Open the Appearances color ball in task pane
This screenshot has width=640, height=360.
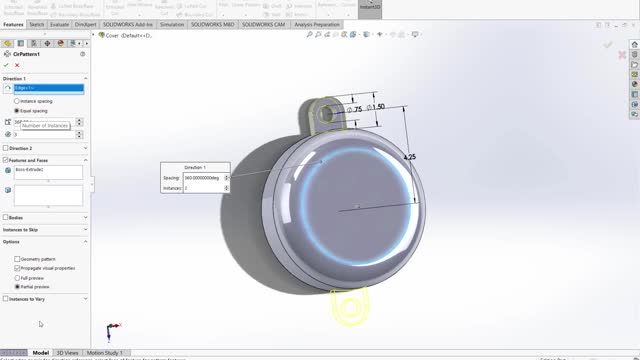tap(634, 84)
